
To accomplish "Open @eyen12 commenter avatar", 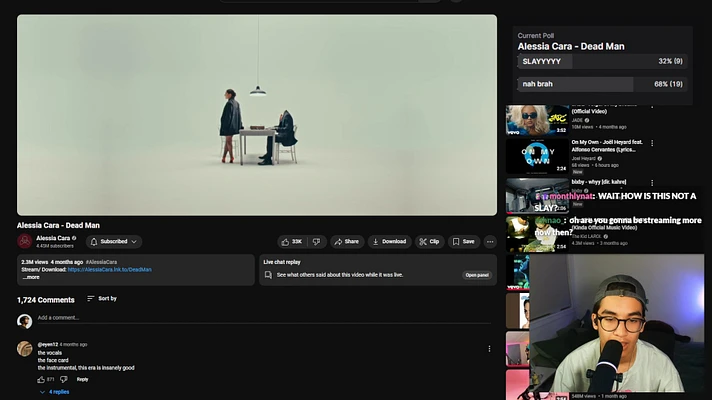I will 25,349.
